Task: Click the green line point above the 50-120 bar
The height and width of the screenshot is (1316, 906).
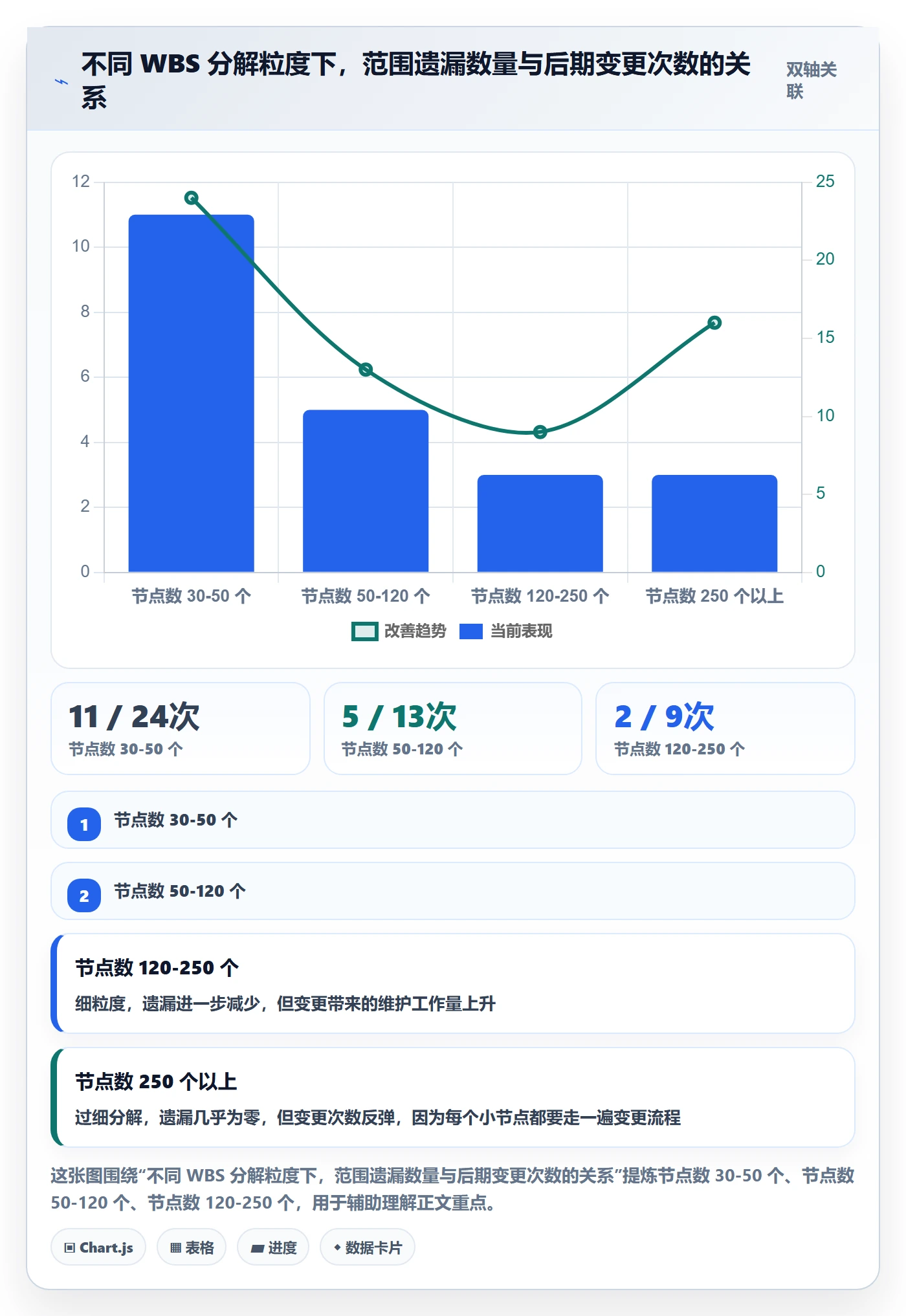Action: coord(366,369)
